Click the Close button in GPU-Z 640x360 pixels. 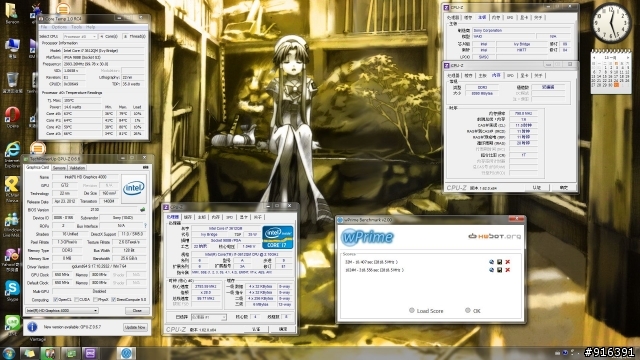[137, 311]
